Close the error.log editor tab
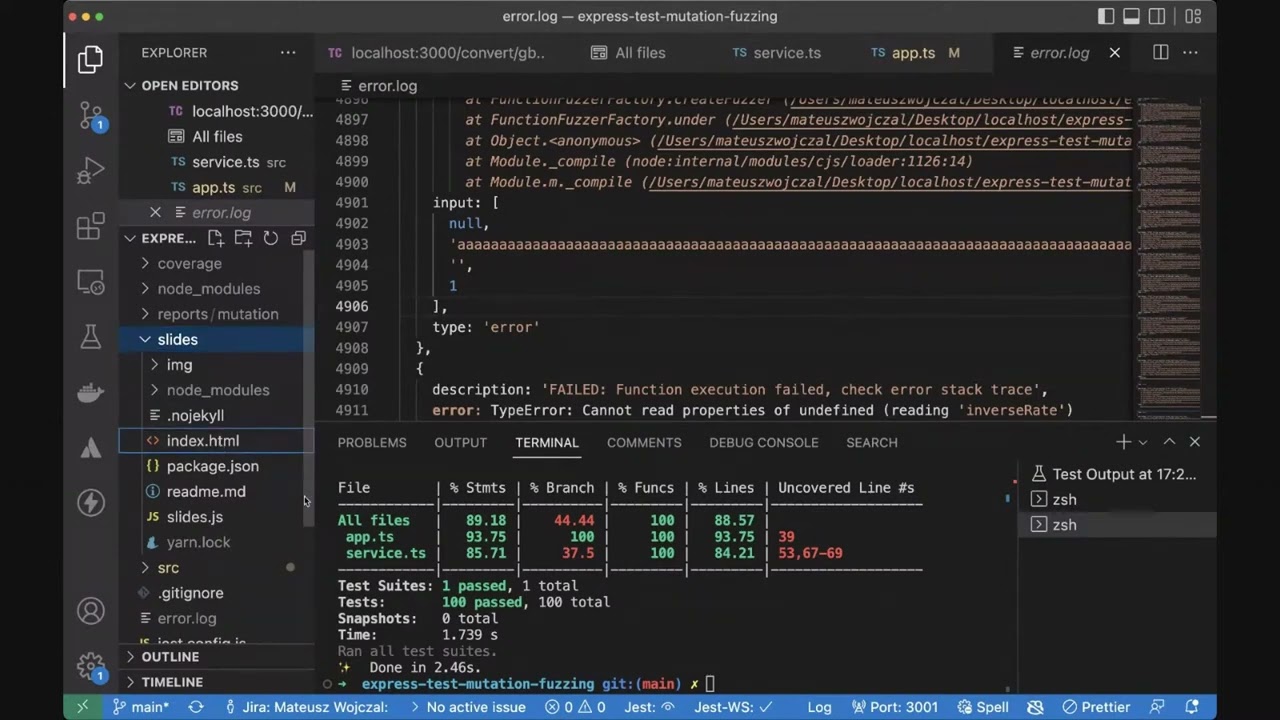 [x=1115, y=53]
